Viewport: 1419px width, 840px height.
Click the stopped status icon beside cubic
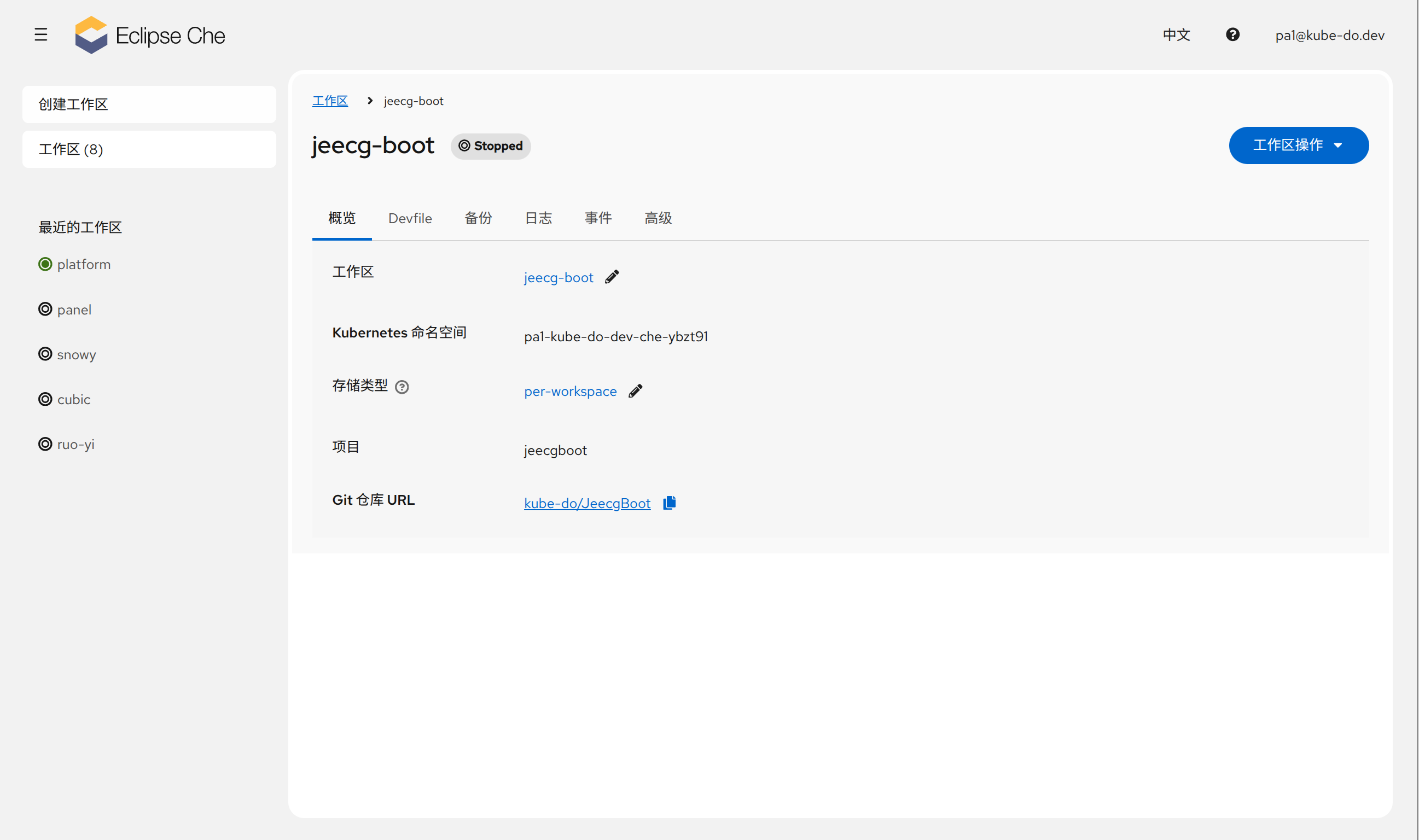pos(45,399)
